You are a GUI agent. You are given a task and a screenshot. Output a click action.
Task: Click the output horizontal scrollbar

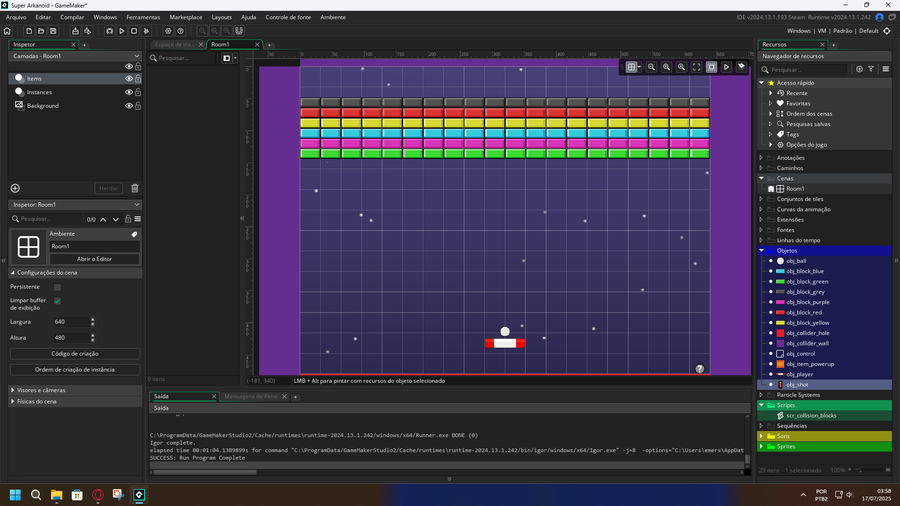click(204, 472)
